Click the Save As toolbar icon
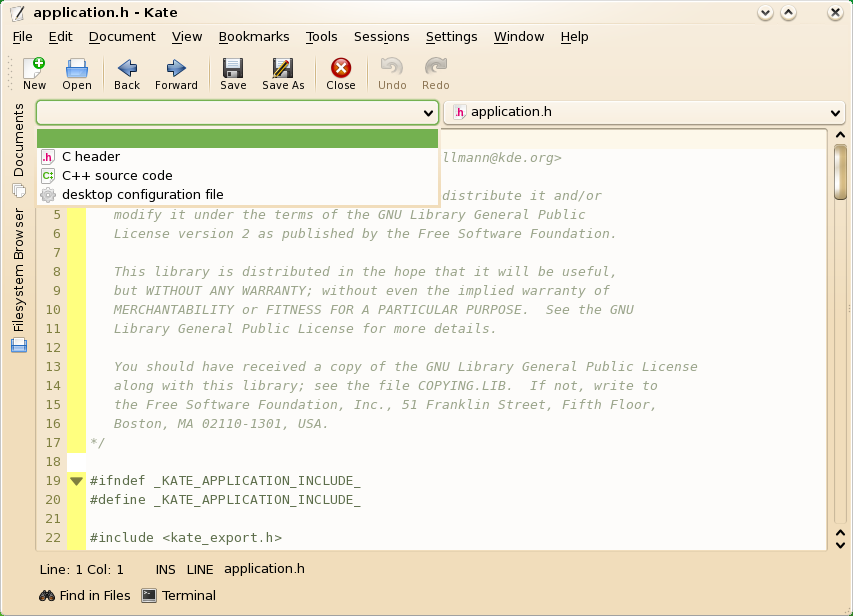853x616 pixels. [x=283, y=73]
